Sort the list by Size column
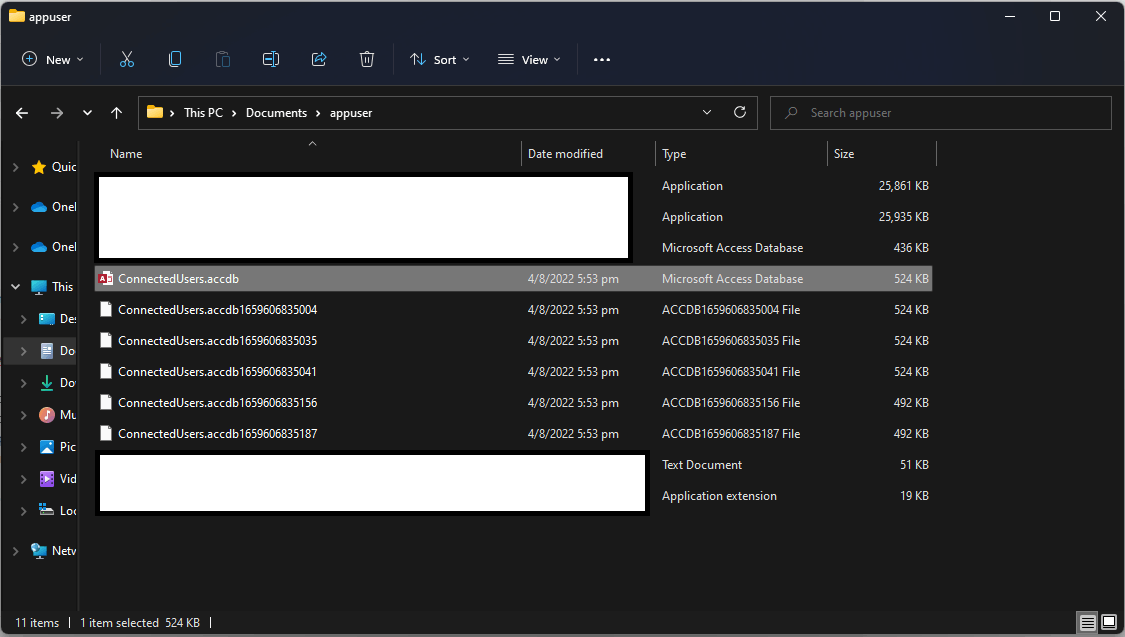 click(x=845, y=154)
